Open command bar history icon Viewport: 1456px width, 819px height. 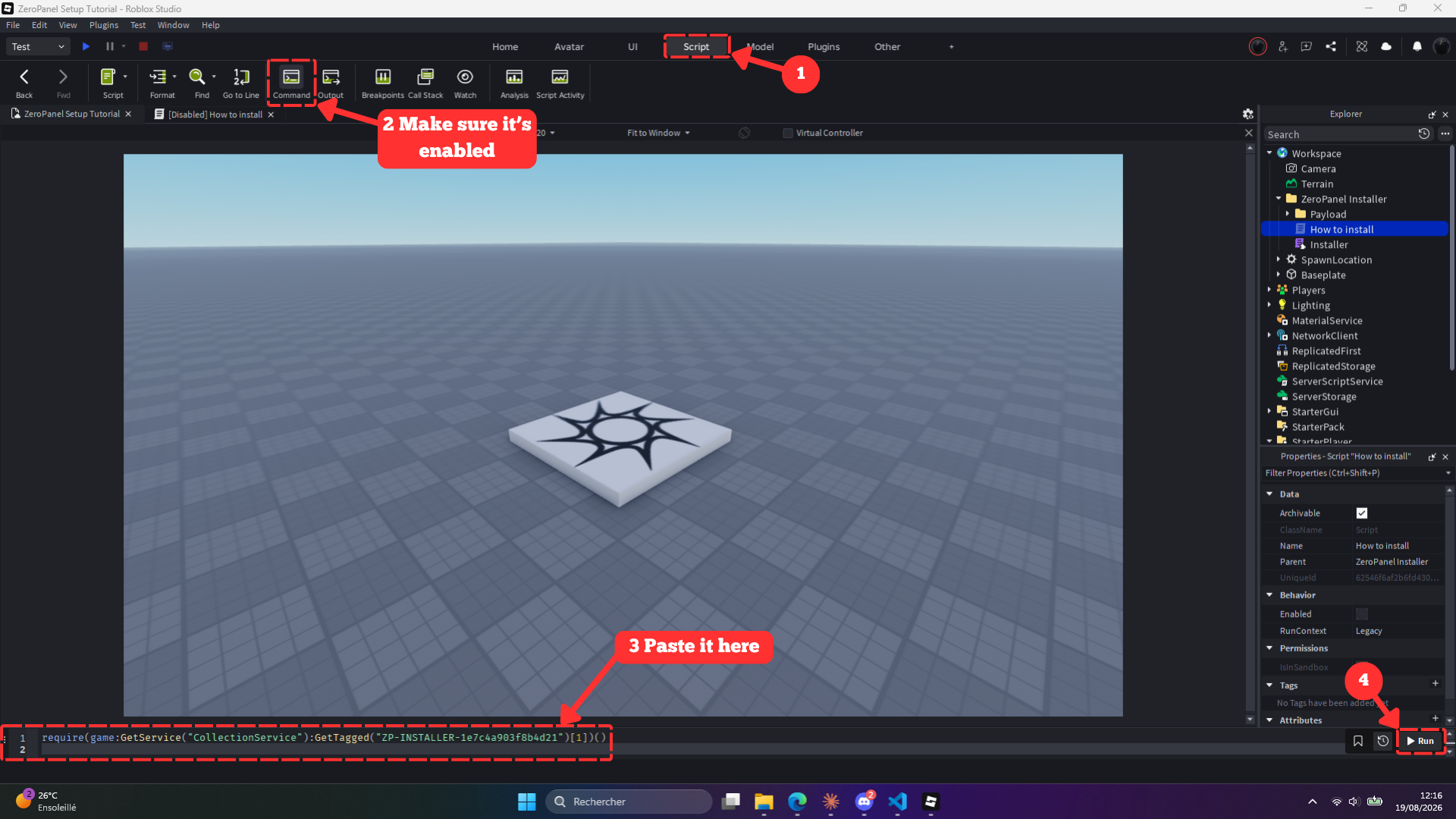pos(1383,741)
